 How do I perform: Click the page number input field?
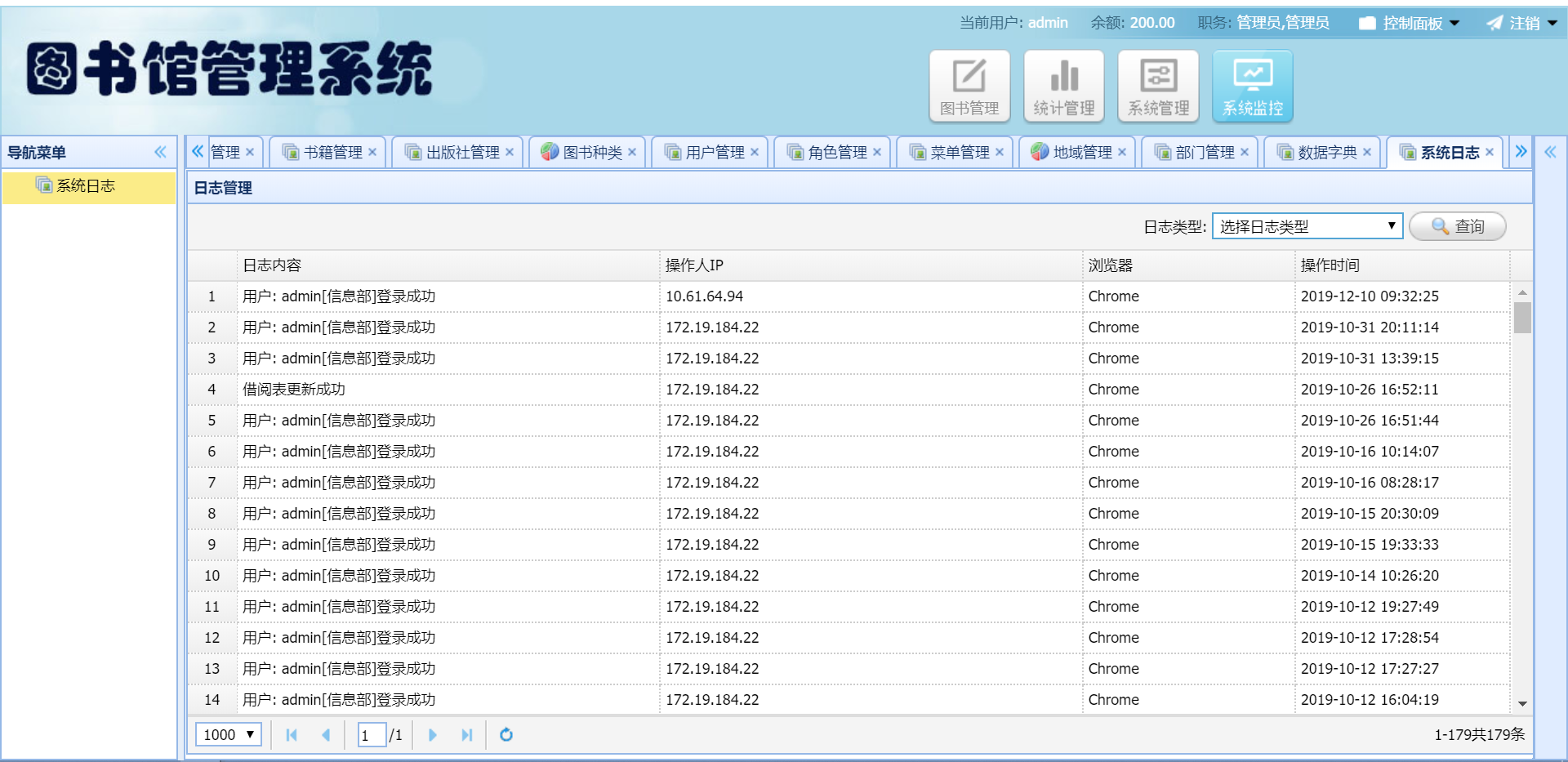pos(372,735)
